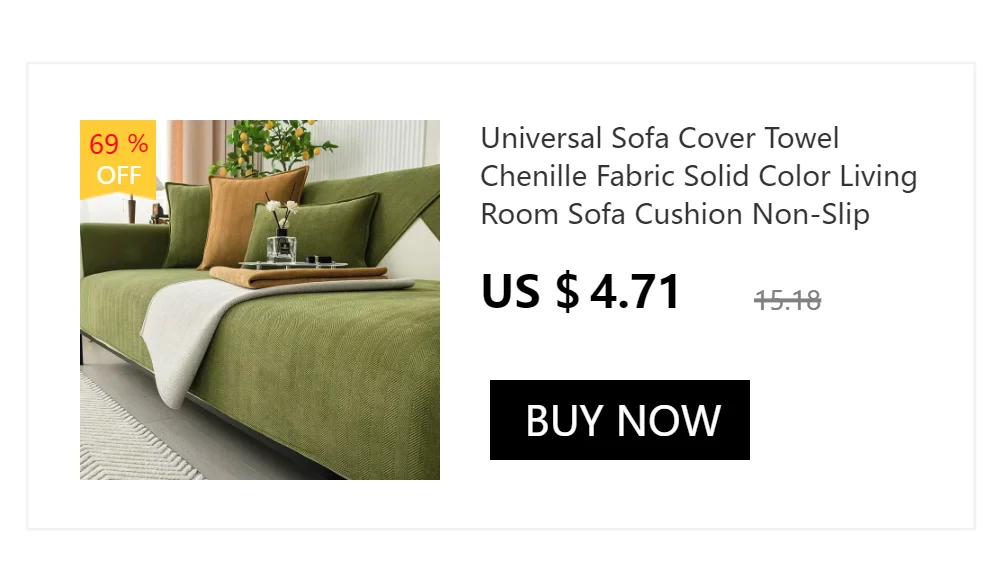Click the 'Room Sofa Cushion Non-Slip' text line

(675, 214)
